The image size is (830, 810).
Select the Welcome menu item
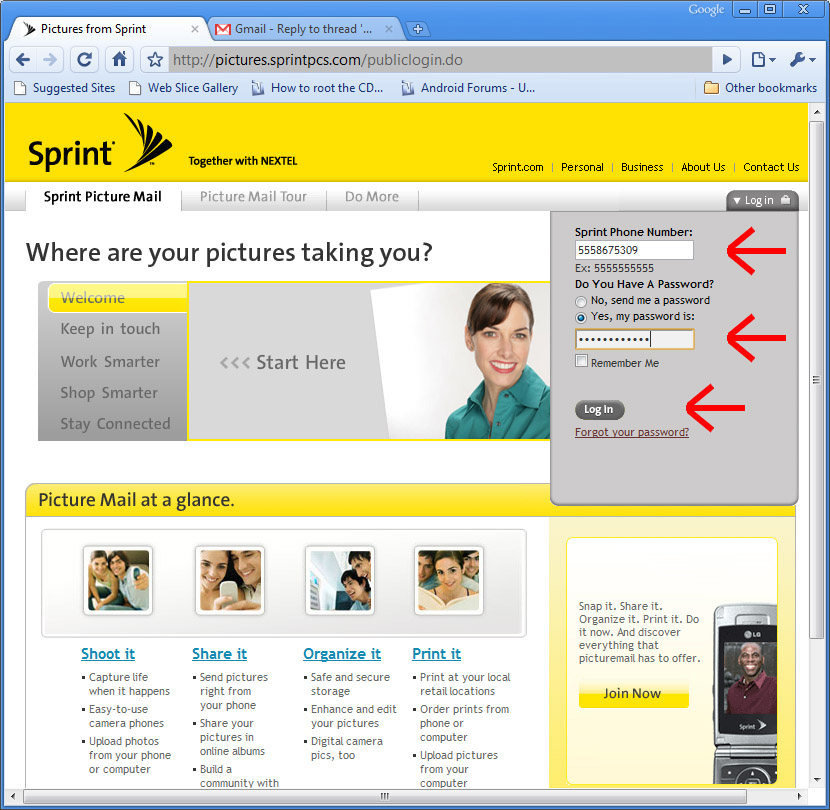(x=118, y=298)
